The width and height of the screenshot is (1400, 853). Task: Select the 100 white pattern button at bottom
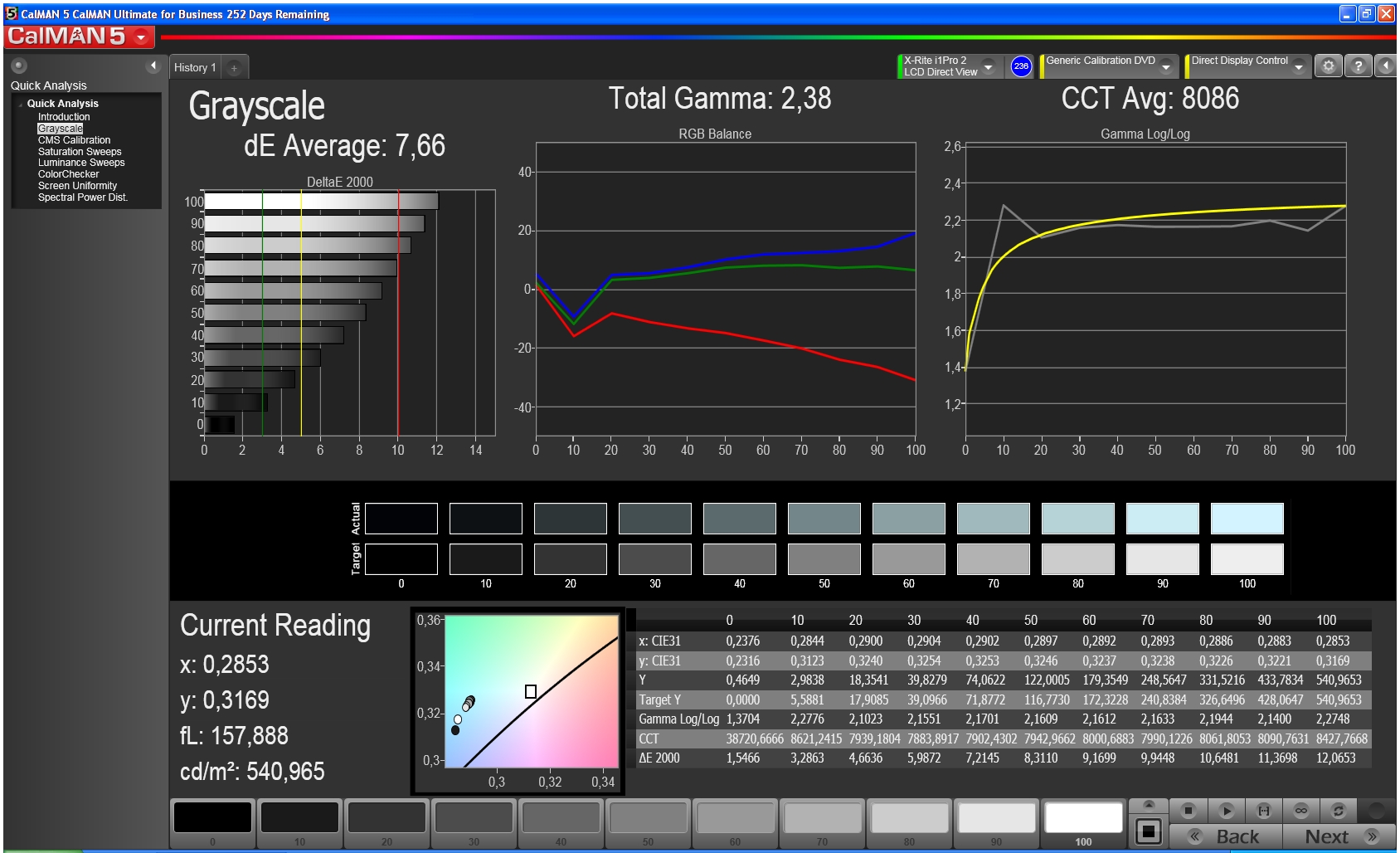click(x=1083, y=823)
